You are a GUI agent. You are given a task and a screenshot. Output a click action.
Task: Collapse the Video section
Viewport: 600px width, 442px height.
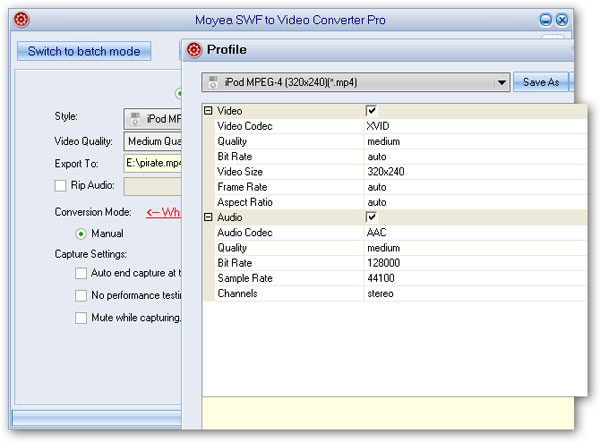point(208,111)
